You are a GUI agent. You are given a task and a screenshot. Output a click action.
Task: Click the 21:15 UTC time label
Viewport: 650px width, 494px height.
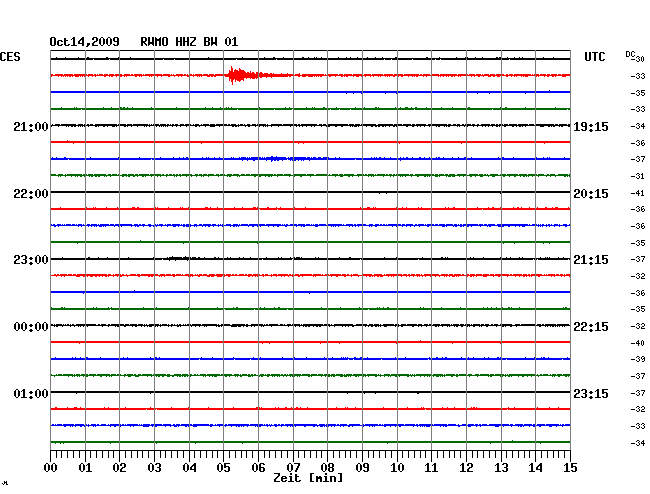(591, 260)
